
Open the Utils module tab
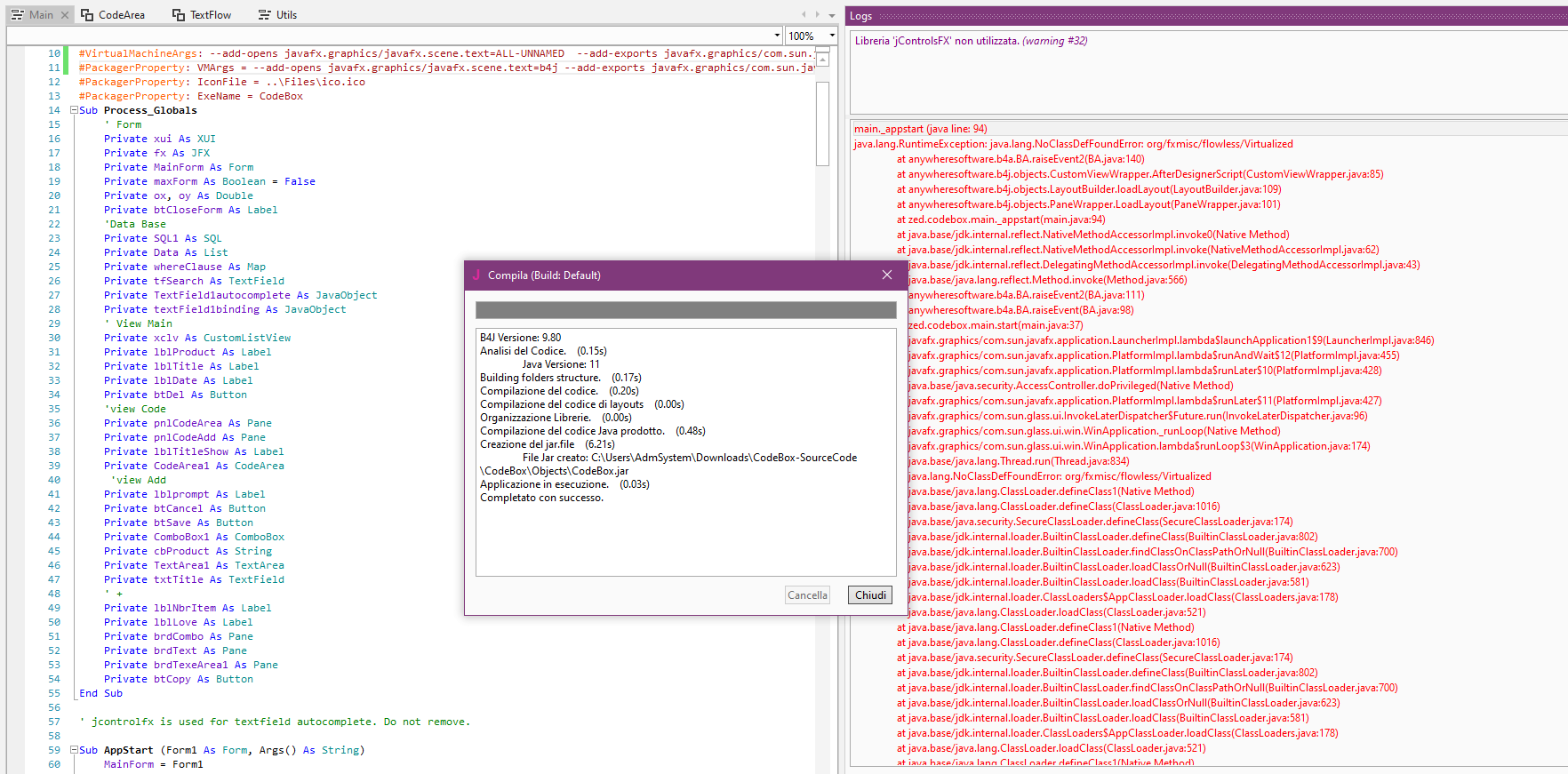coord(277,15)
